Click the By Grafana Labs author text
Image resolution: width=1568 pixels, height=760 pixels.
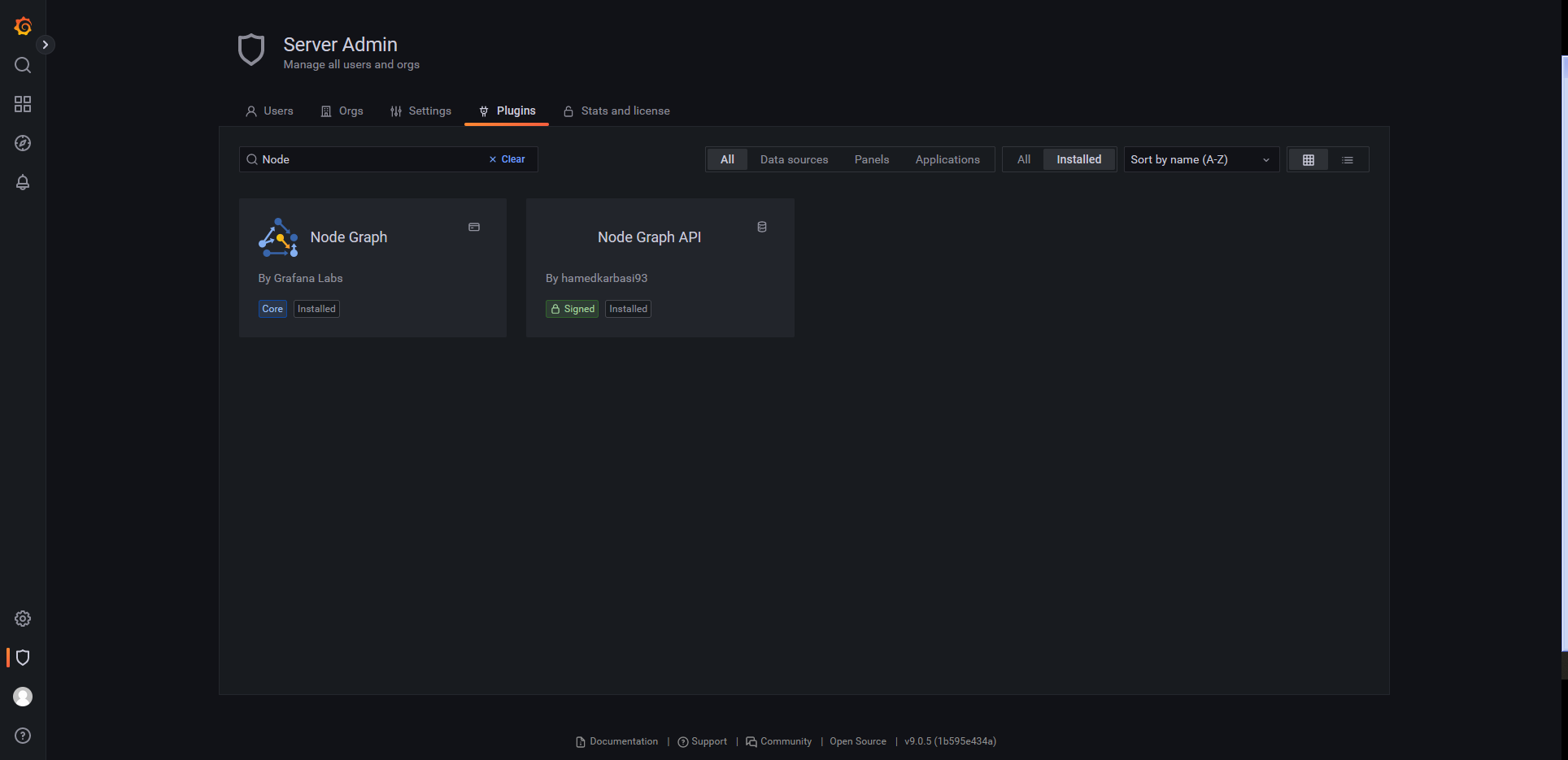[x=300, y=278]
